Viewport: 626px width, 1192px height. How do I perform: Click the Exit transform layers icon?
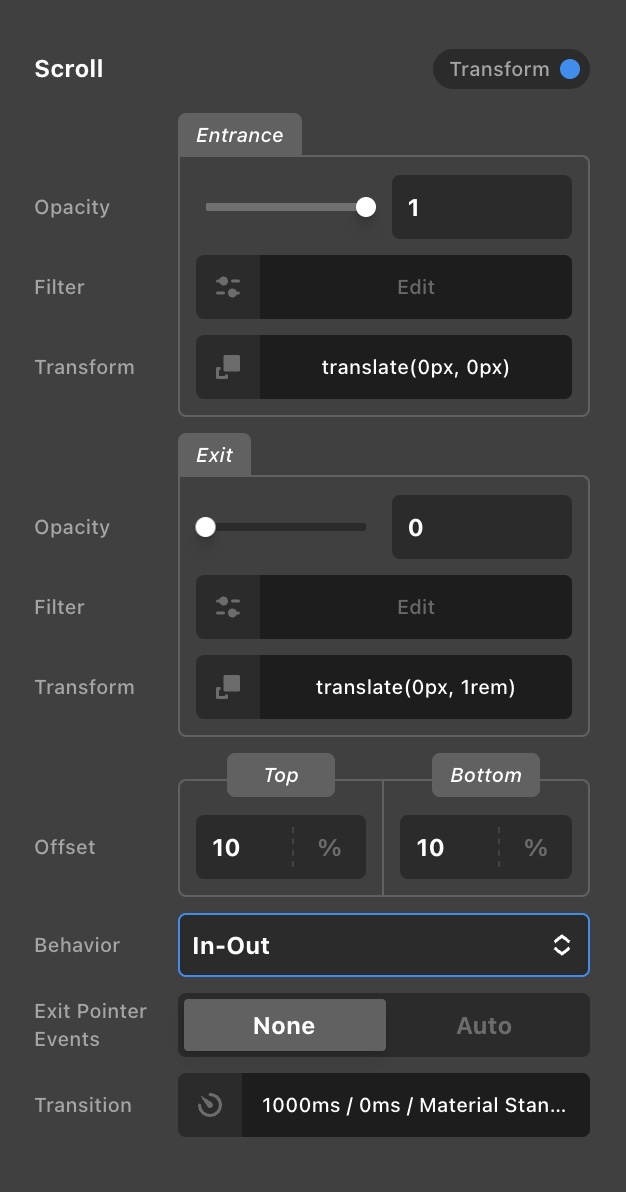(228, 686)
